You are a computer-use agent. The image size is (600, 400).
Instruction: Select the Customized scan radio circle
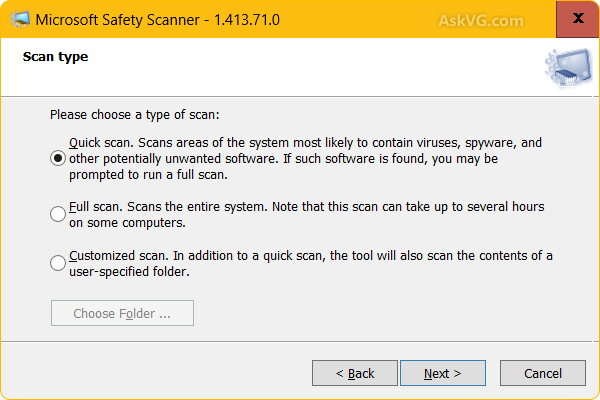58,263
